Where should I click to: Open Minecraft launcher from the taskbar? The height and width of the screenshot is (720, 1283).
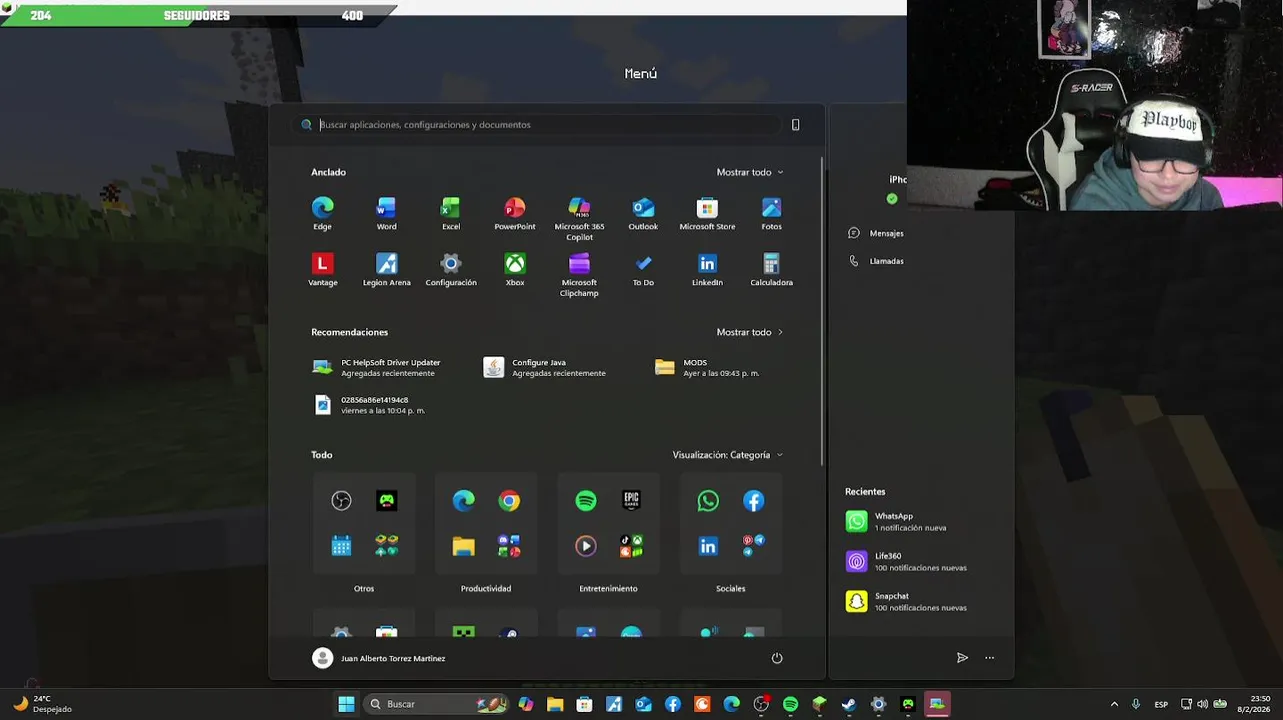point(819,704)
